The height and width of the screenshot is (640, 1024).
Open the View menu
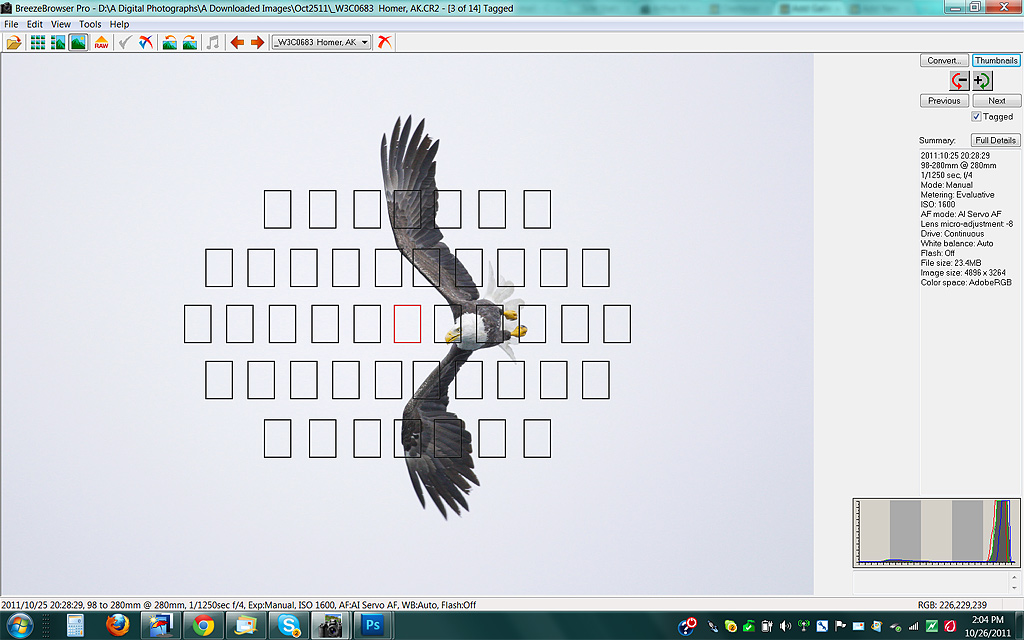61,24
